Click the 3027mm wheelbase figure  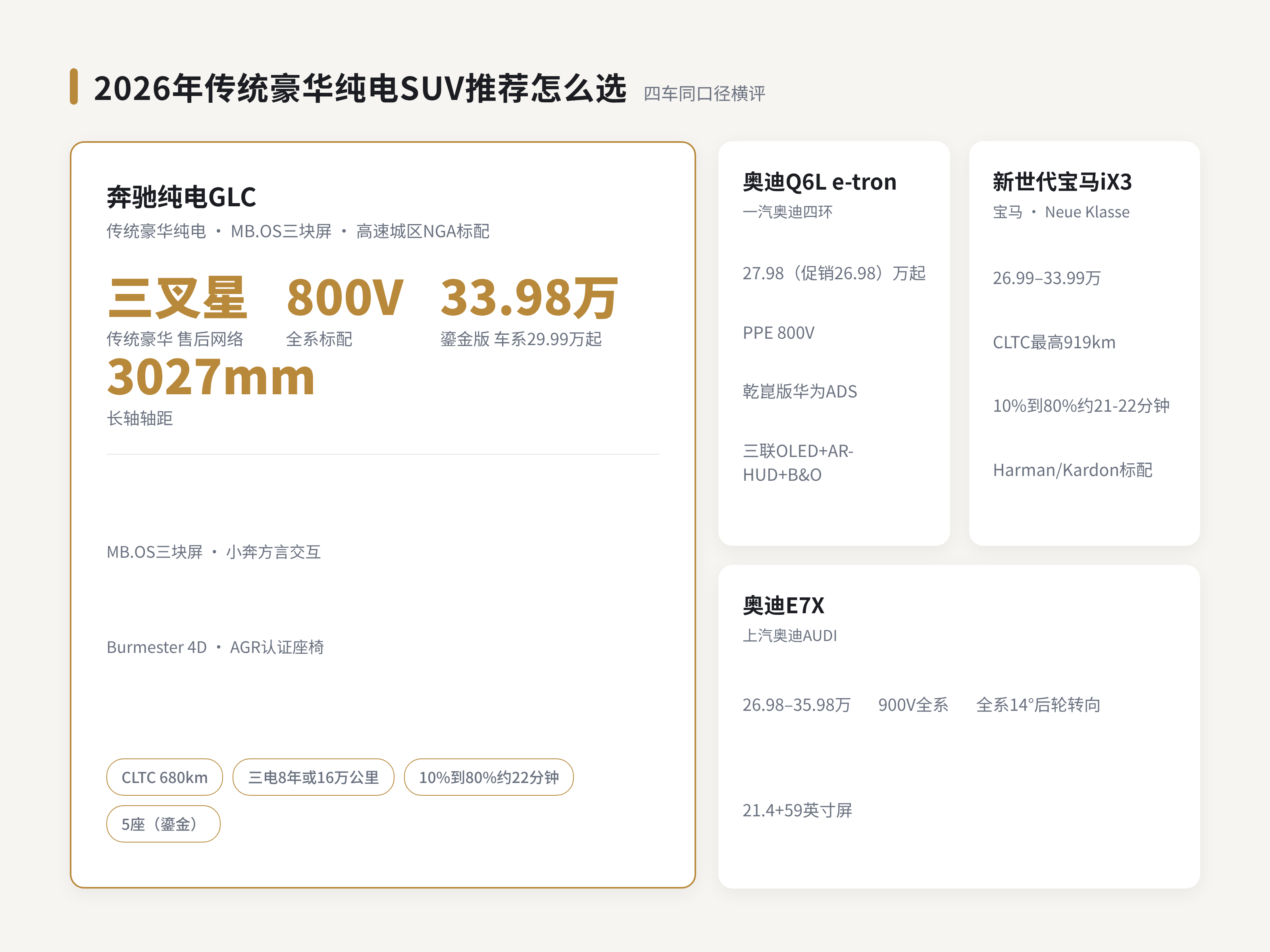pyautogui.click(x=211, y=377)
